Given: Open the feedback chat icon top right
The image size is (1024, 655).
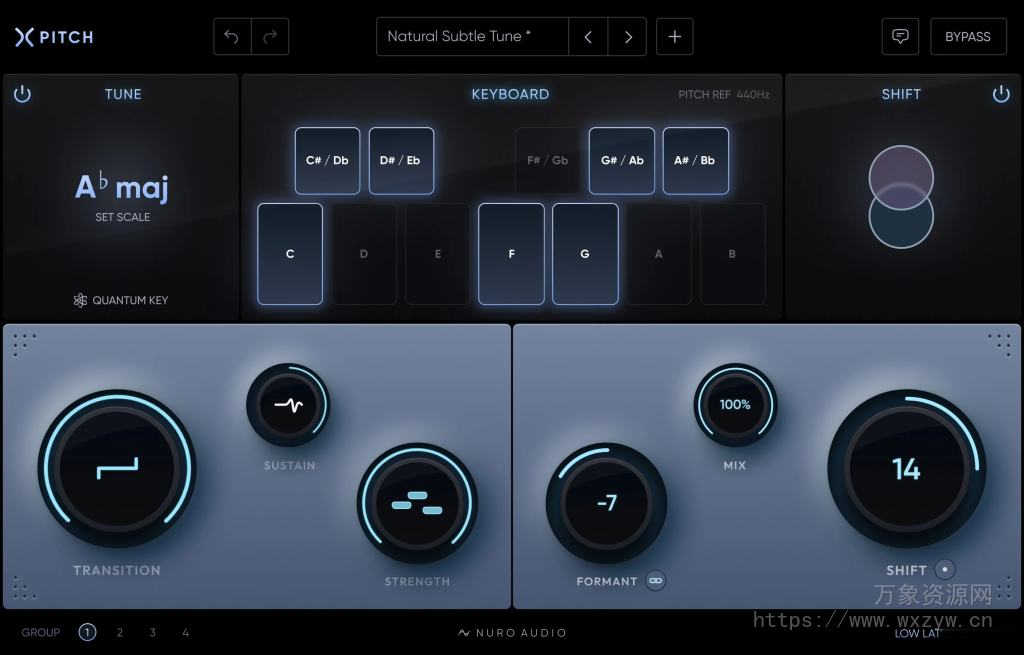Looking at the screenshot, I should coord(899,36).
